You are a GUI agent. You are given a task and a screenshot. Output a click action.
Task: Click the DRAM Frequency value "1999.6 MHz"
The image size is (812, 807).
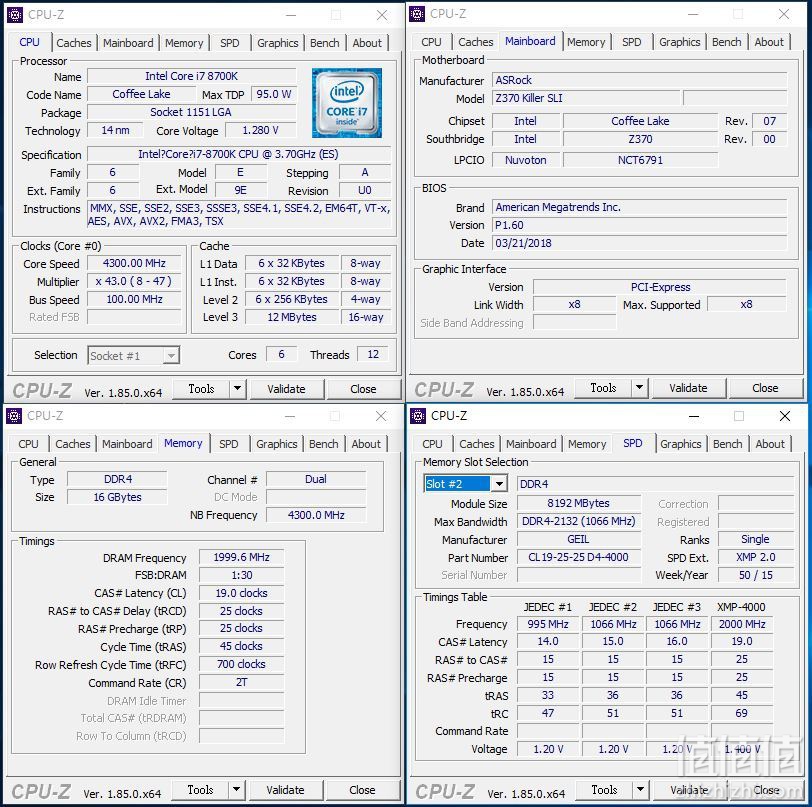[241, 557]
